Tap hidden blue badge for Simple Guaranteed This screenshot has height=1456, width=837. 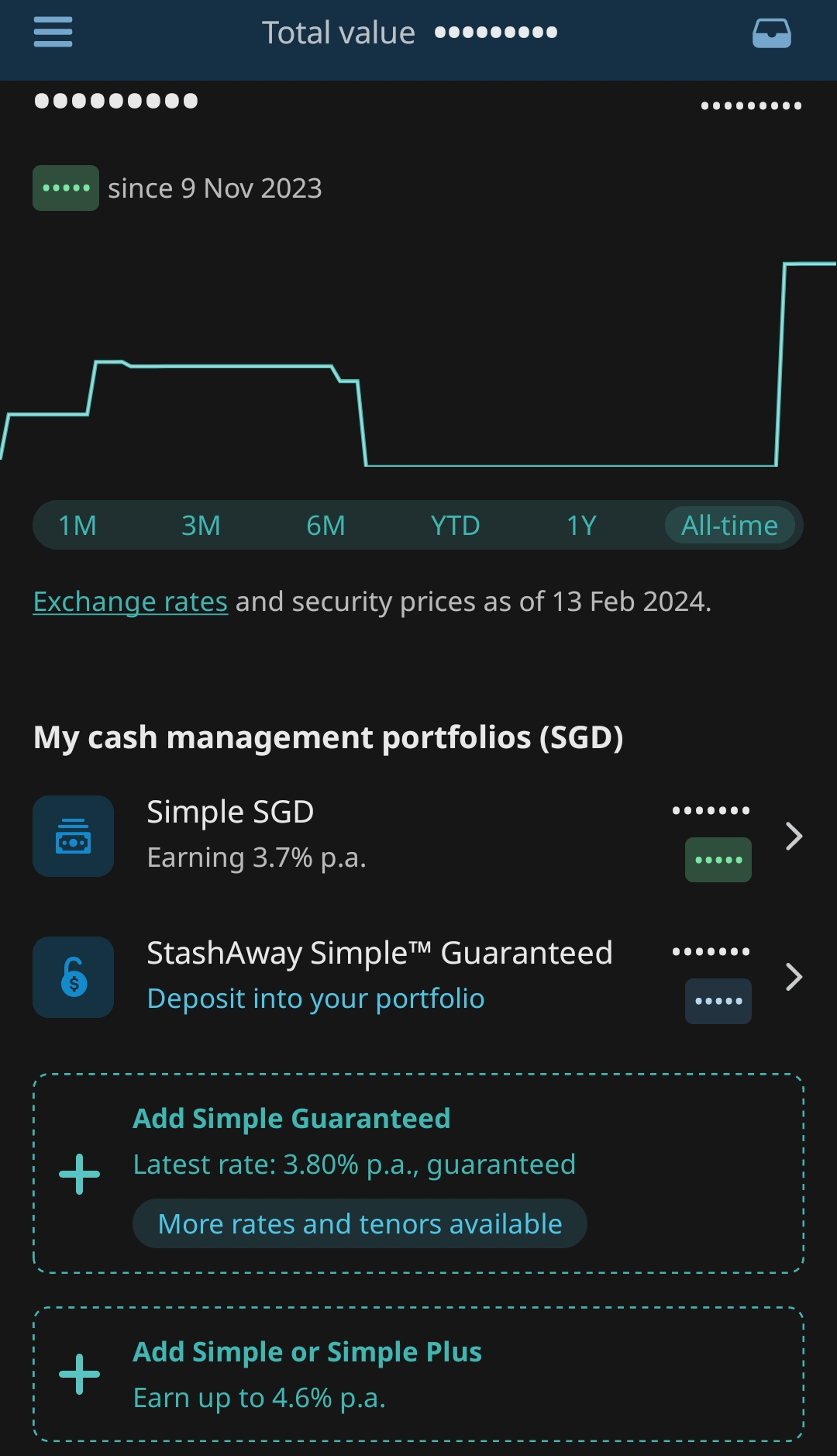(718, 1001)
